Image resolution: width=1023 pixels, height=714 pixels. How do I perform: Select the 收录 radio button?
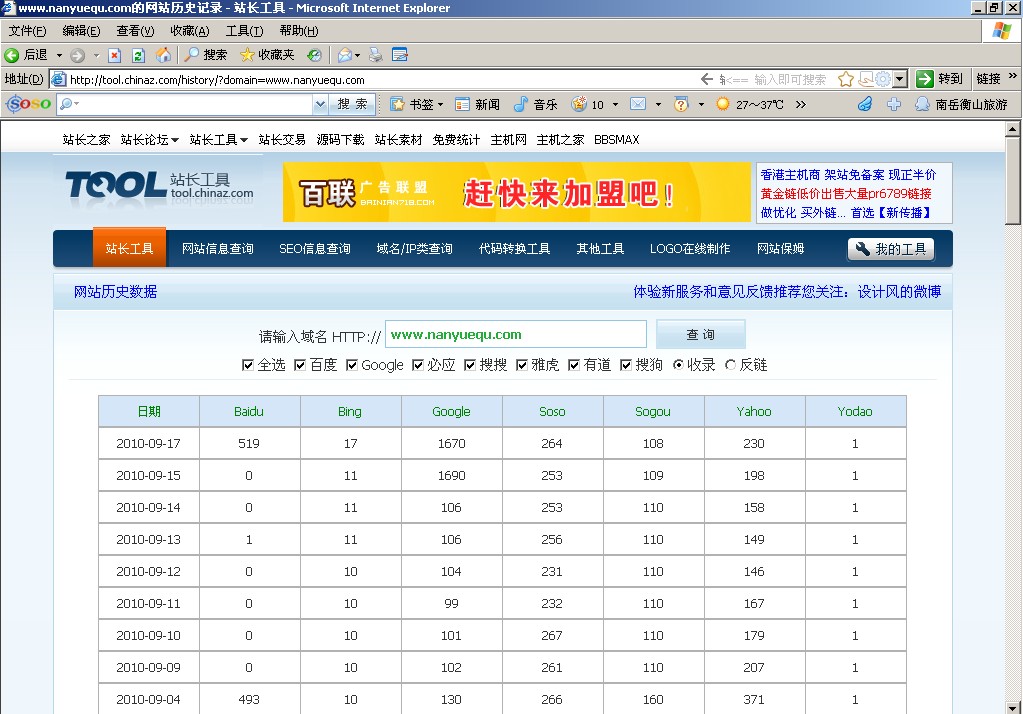pos(678,365)
